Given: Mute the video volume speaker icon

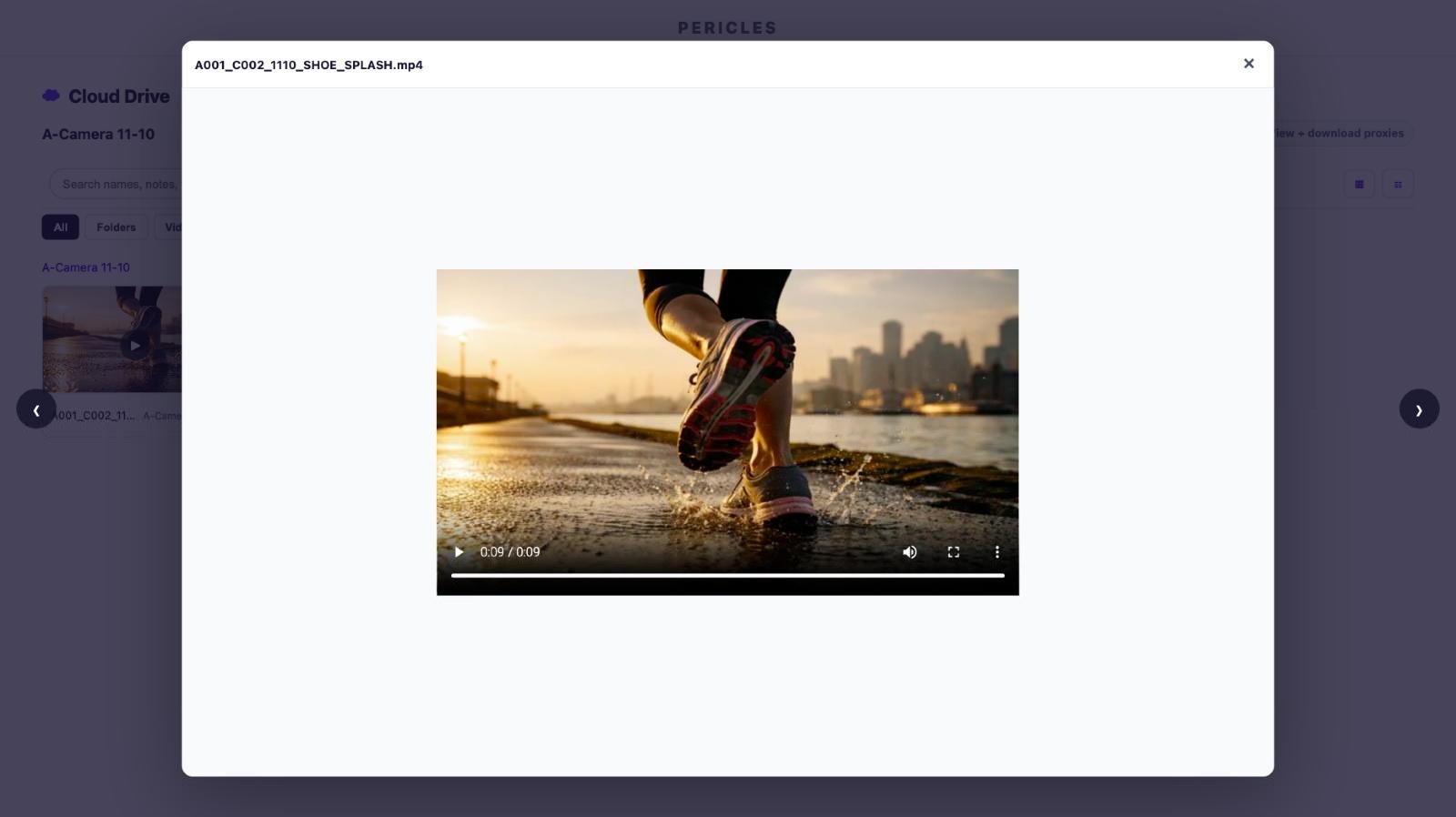Looking at the screenshot, I should (909, 552).
